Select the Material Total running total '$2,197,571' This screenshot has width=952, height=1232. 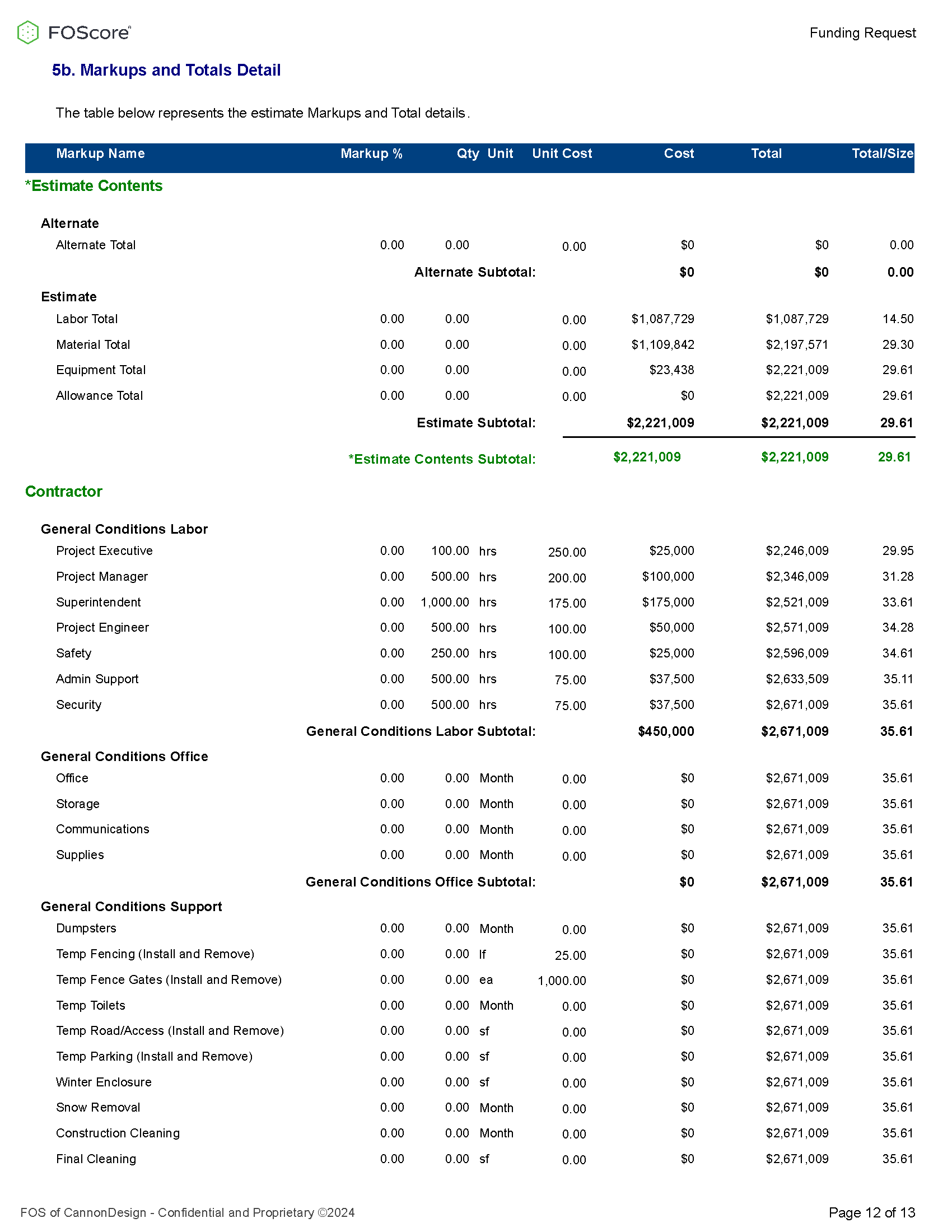(x=797, y=344)
